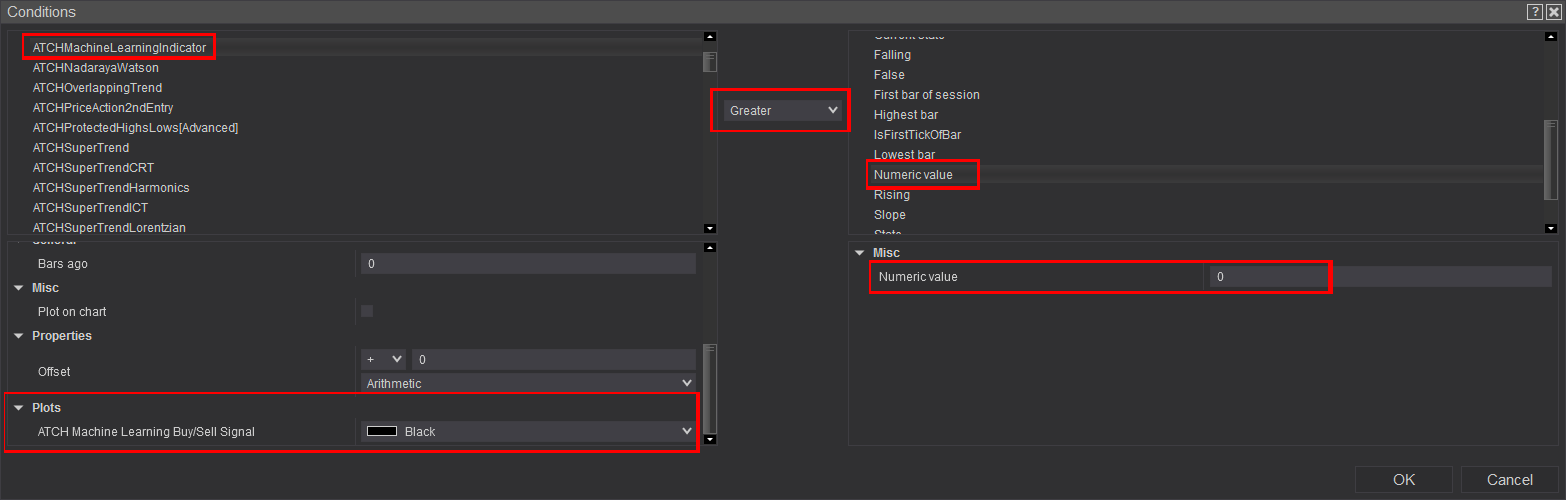Select ATCHMachineLearningIndicator from the list
This screenshot has height=500, width=1566.
119,48
